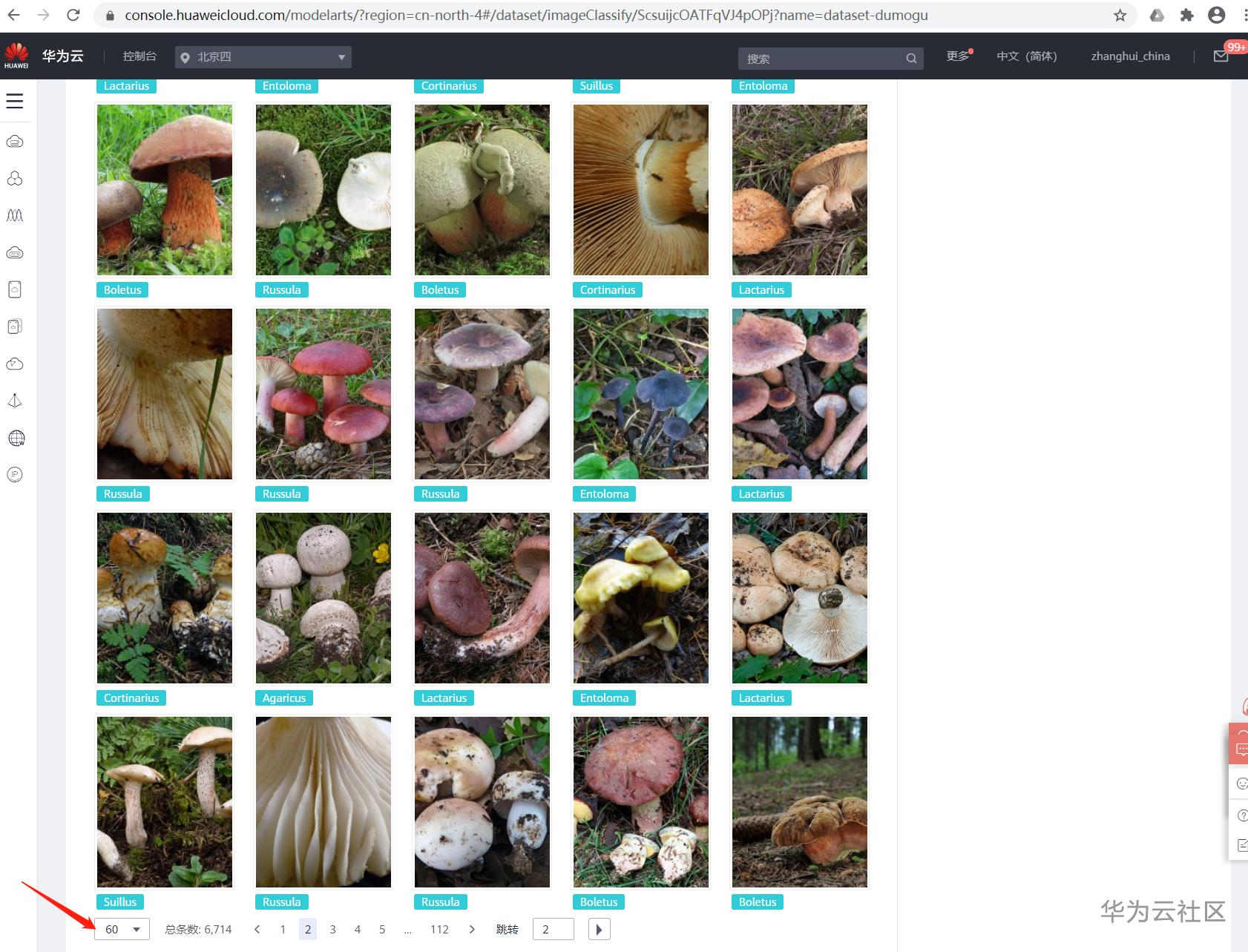
Task: Open the Boletus forest-floor scene thumbnail
Action: point(800,802)
